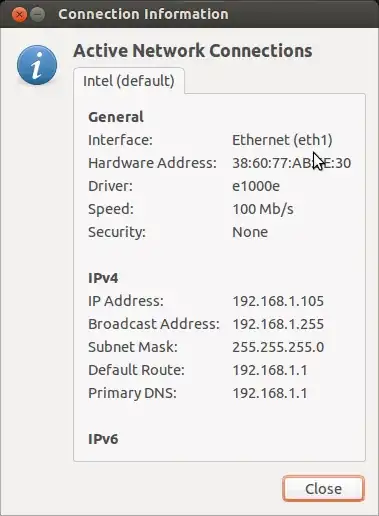Click the Broadcast Address value 192.168.1.255
The width and height of the screenshot is (379, 516).
point(278,324)
